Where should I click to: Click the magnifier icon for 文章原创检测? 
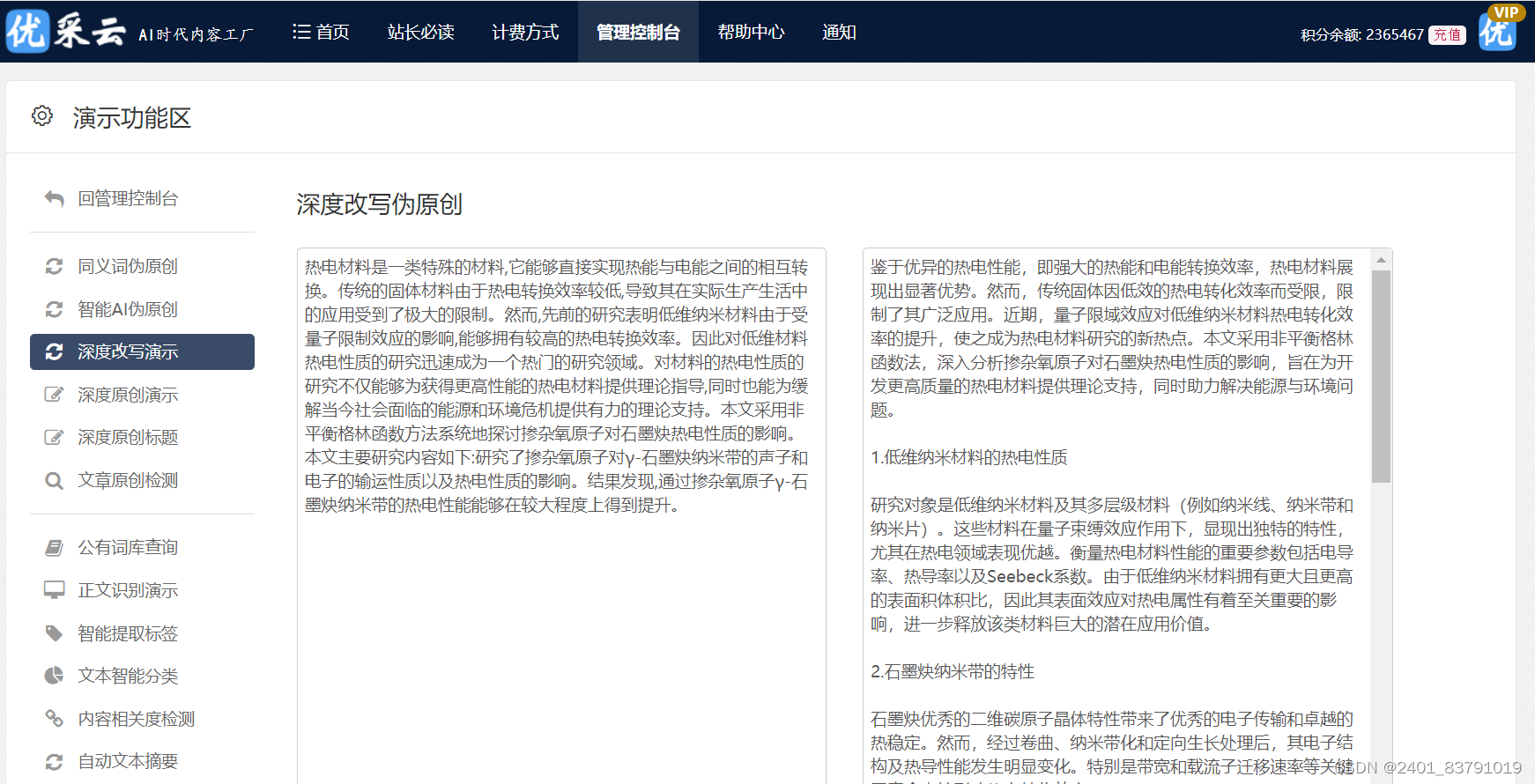tap(55, 481)
